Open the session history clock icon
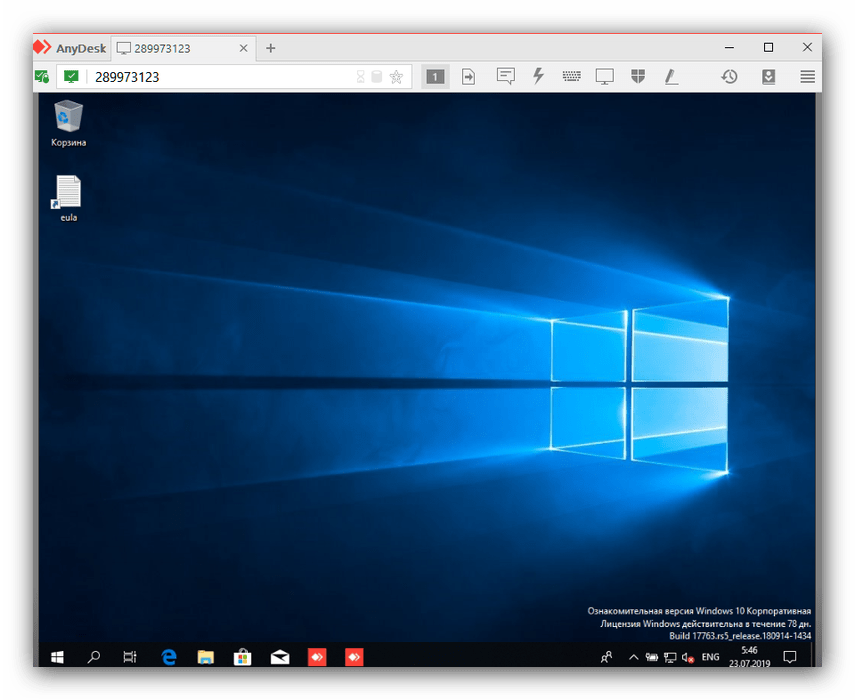The height and width of the screenshot is (700, 855). (x=729, y=76)
